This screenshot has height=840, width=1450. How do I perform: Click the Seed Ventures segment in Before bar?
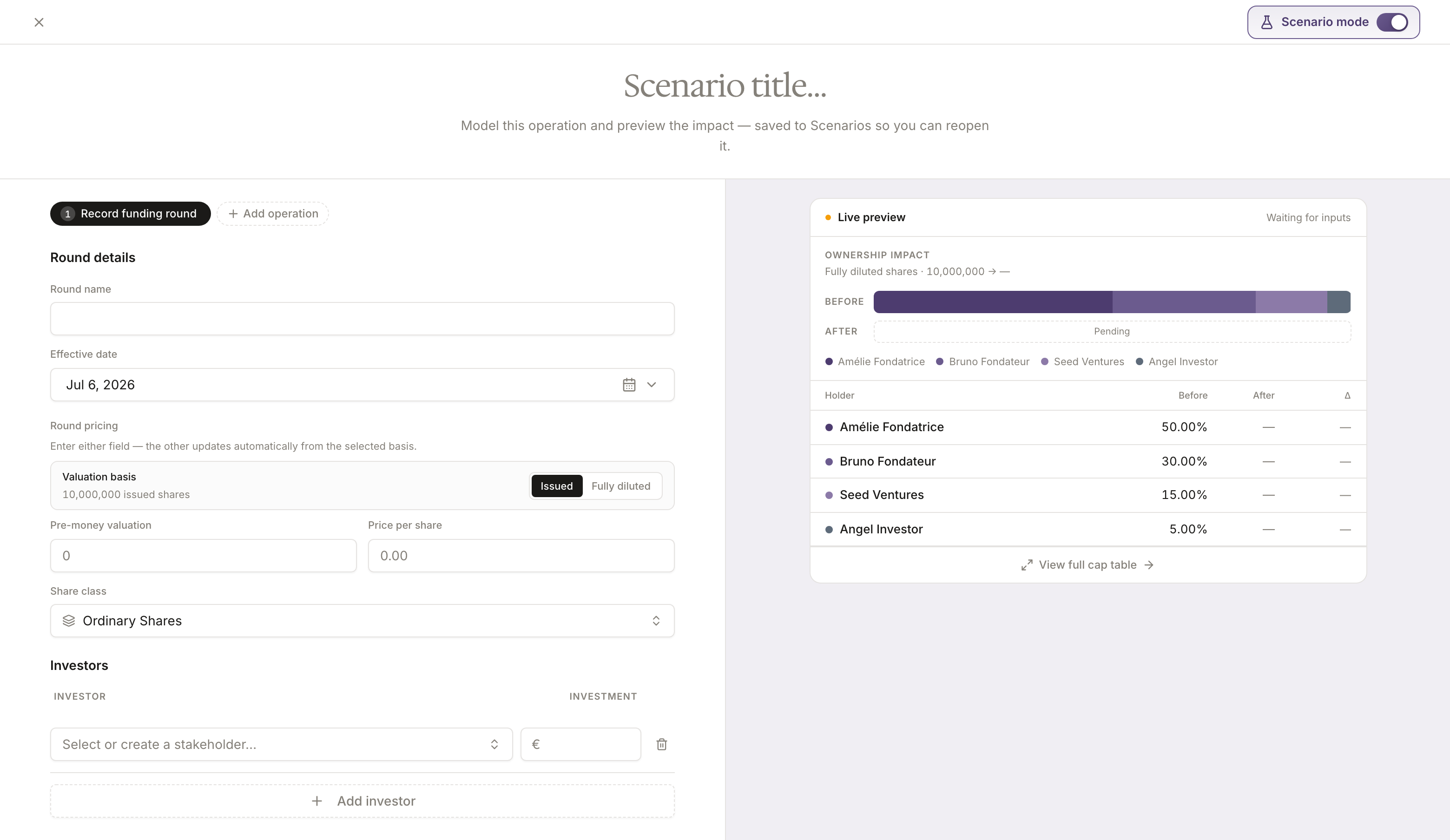click(1291, 302)
